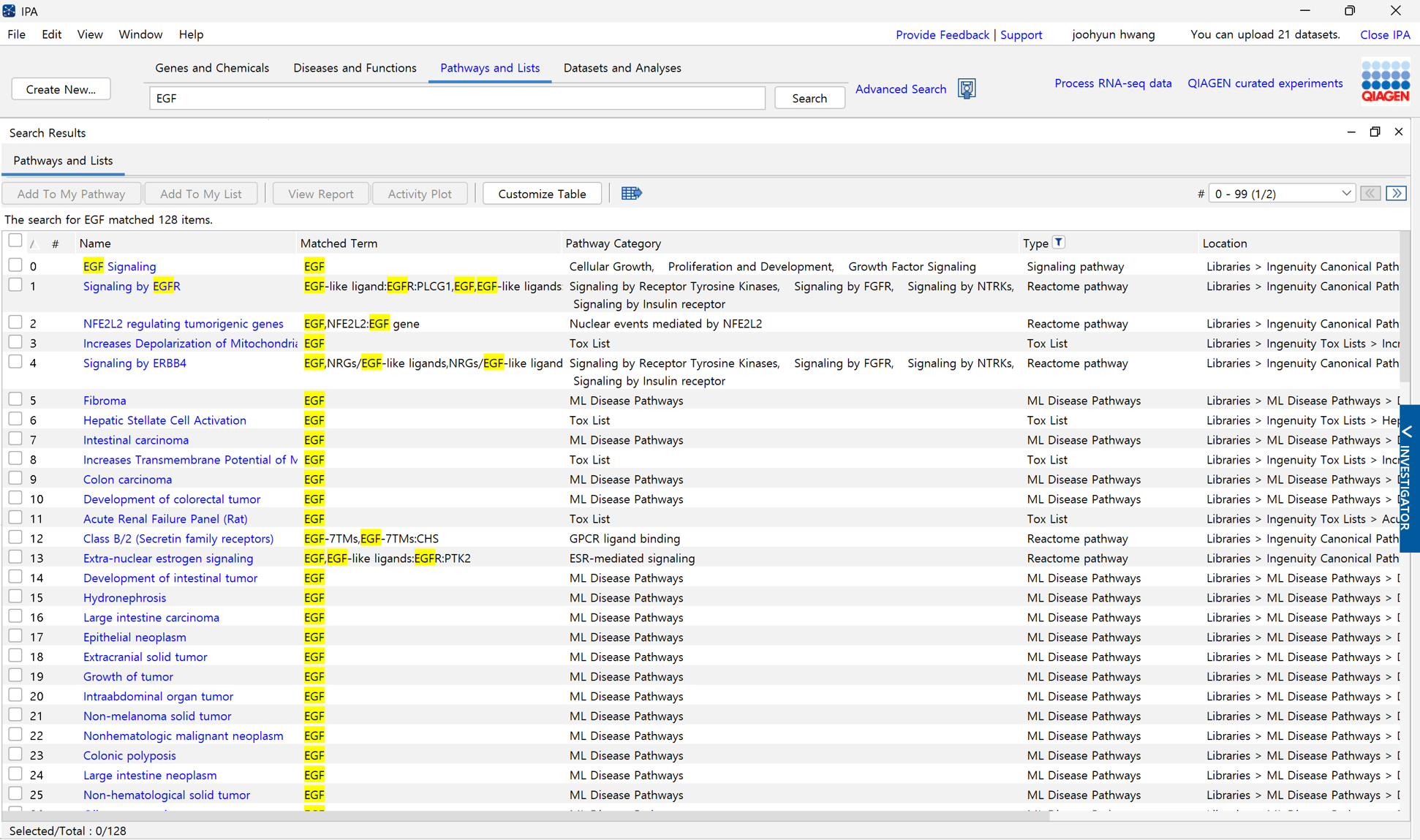Restore the Search Results panel
This screenshot has width=1420, height=840.
pyautogui.click(x=1375, y=132)
